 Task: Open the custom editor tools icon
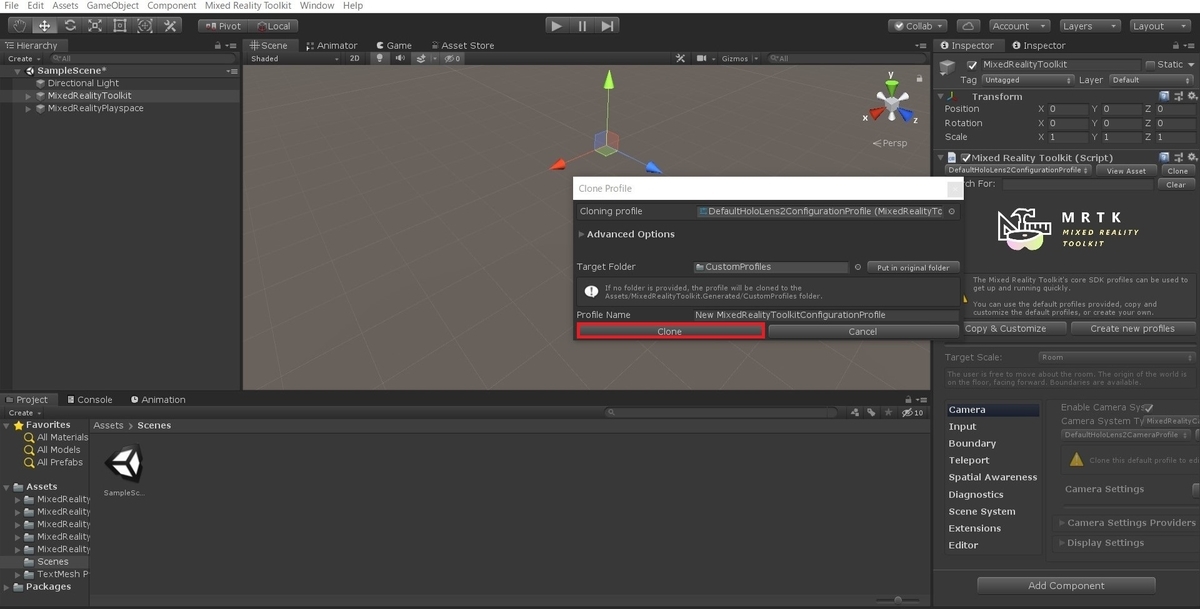click(169, 25)
